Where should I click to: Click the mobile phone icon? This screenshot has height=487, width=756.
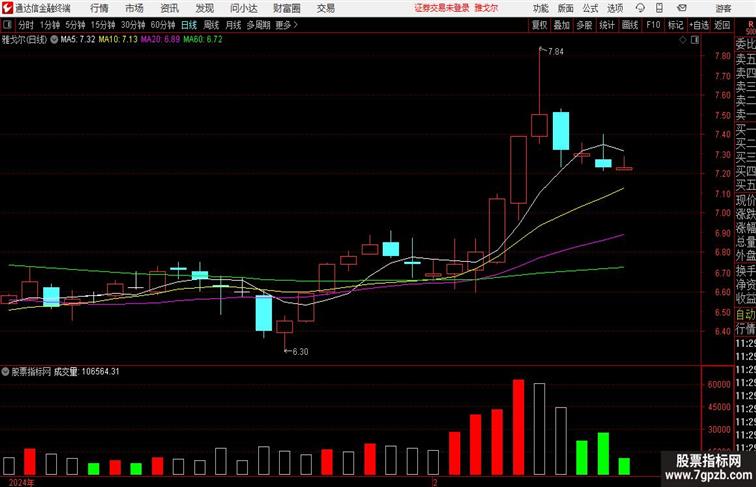(x=660, y=8)
